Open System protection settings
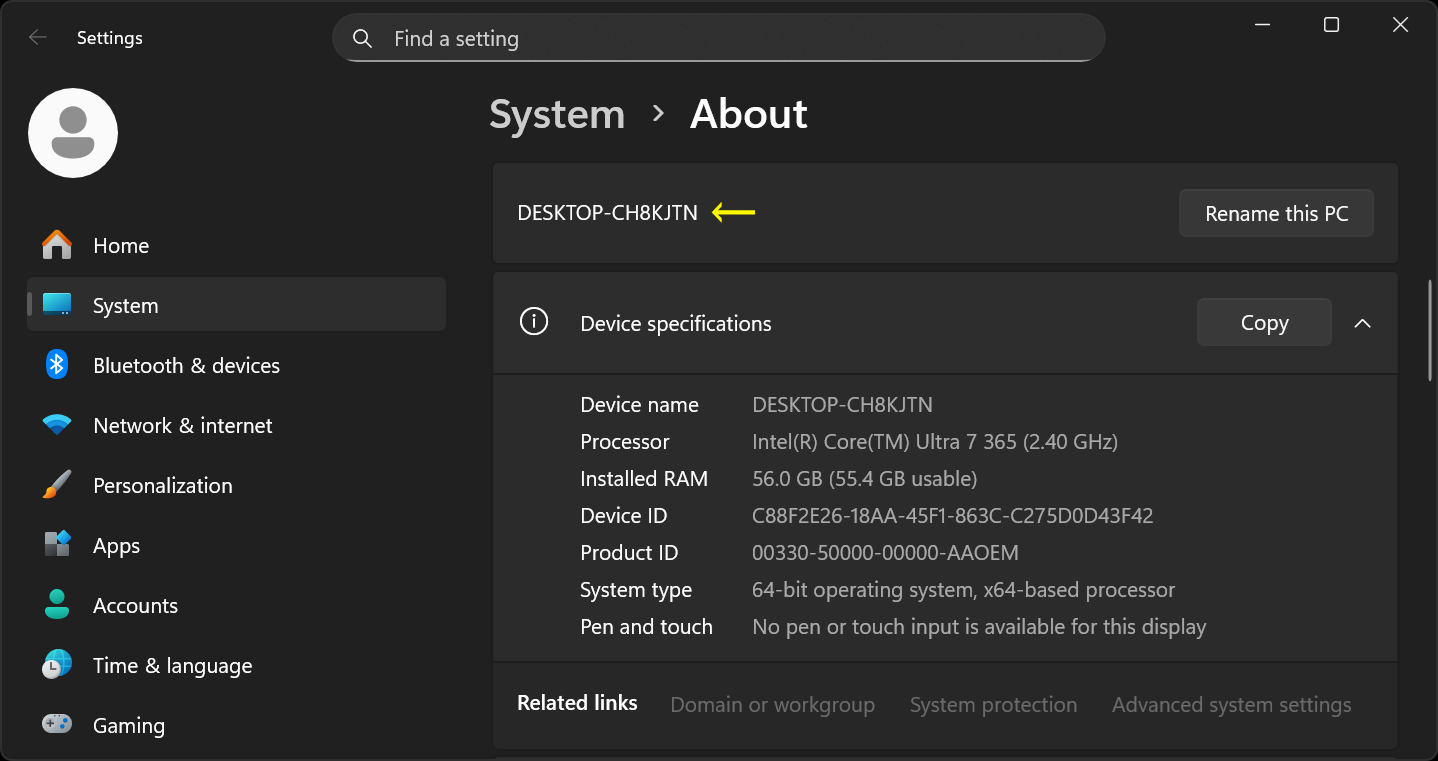Screen dimensions: 1438x761 click(x=993, y=704)
